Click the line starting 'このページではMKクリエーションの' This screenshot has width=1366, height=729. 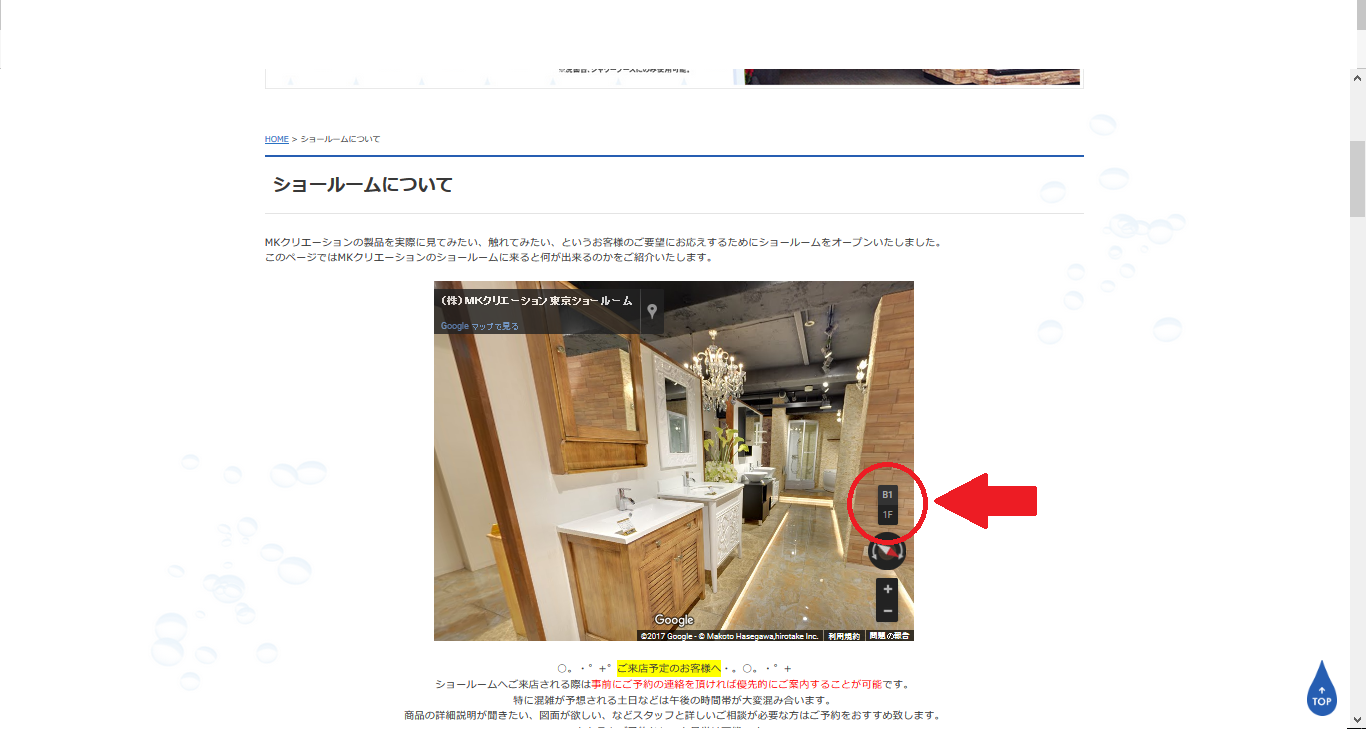tap(489, 257)
